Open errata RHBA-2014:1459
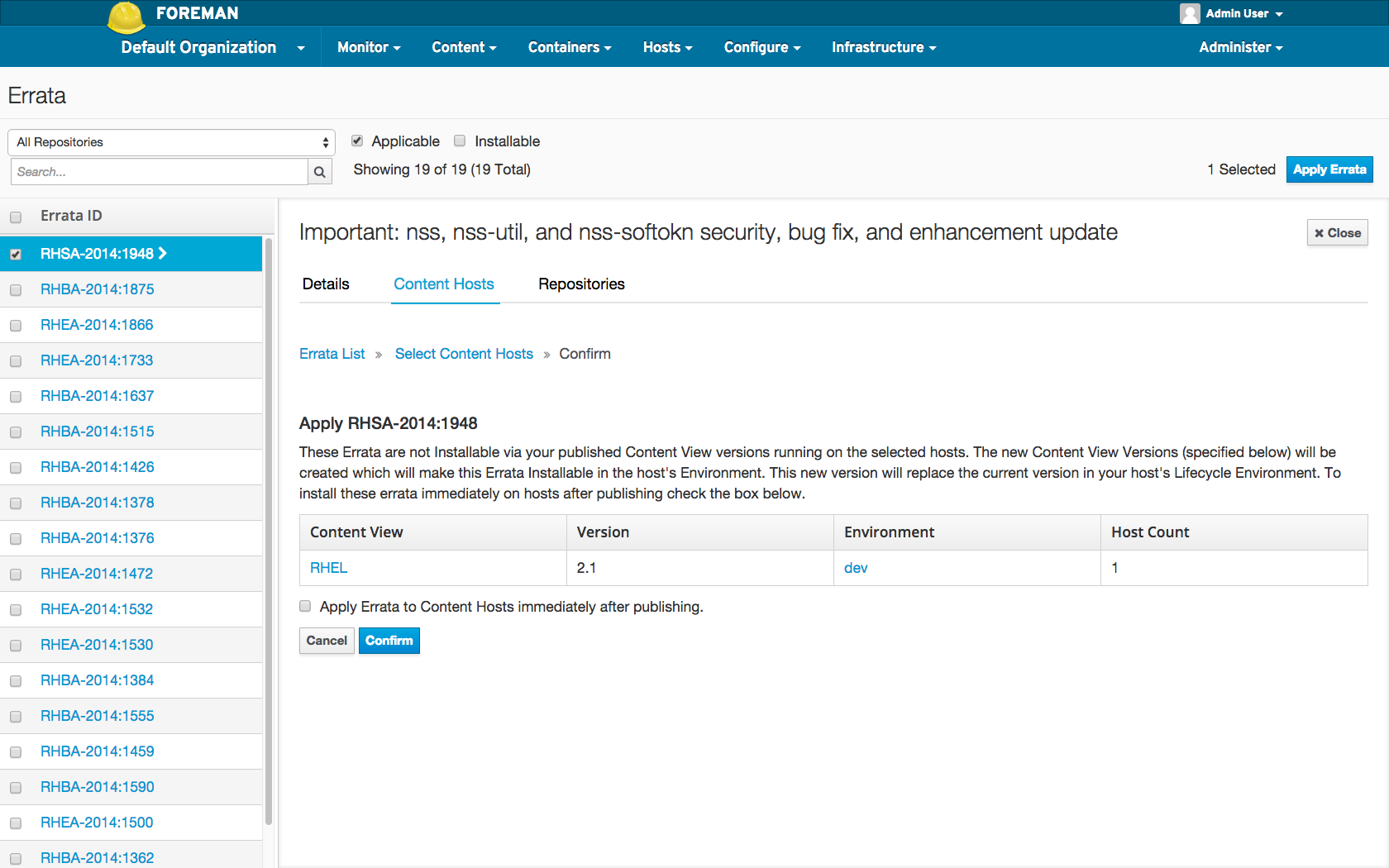1389x868 pixels. 97,751
